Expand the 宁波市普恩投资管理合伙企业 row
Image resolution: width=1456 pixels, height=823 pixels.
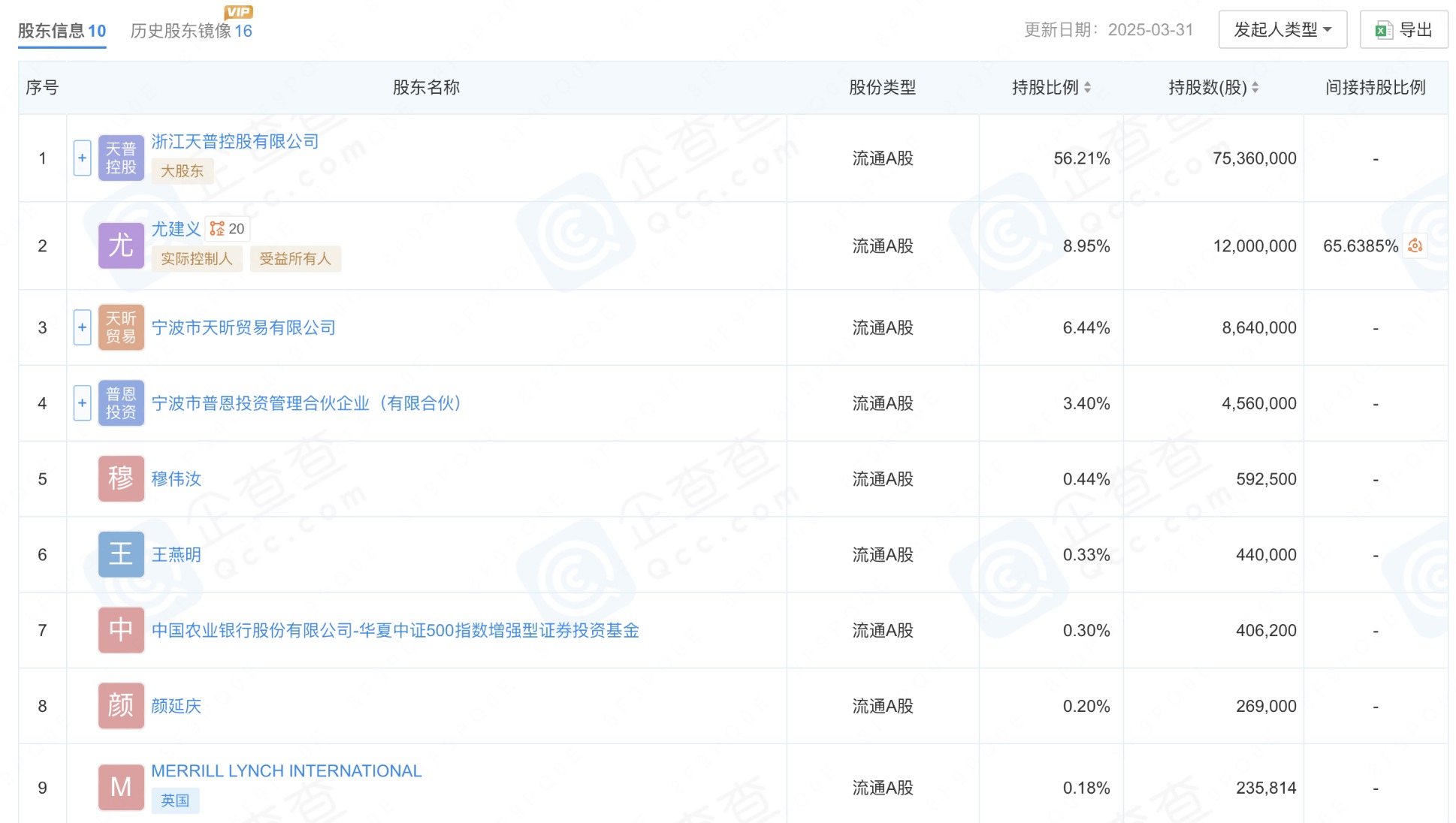[82, 403]
